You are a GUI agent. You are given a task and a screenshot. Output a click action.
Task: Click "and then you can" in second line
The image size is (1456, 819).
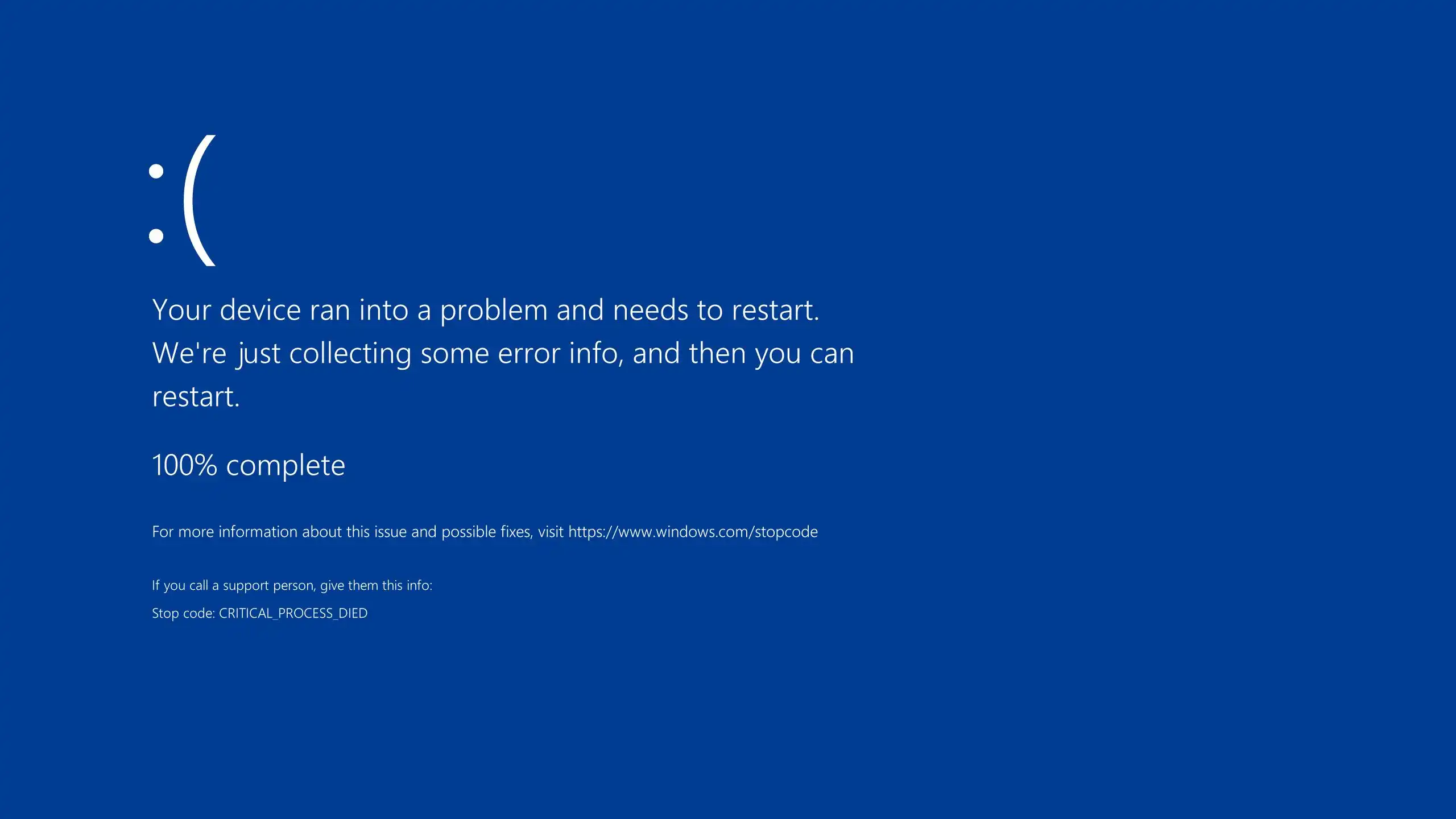[743, 354]
